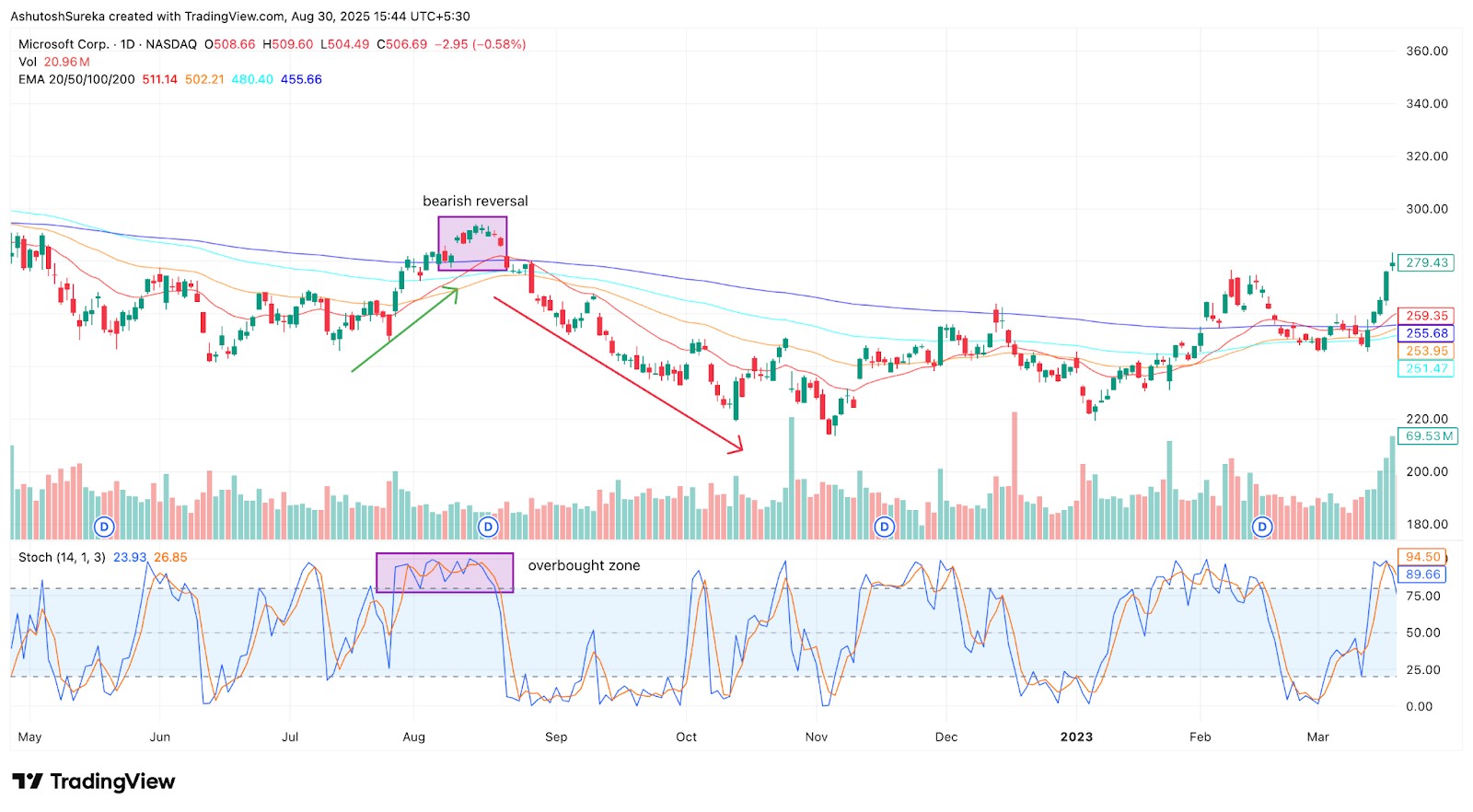Click the low price L504.49
The image size is (1473, 812).
coord(345,44)
